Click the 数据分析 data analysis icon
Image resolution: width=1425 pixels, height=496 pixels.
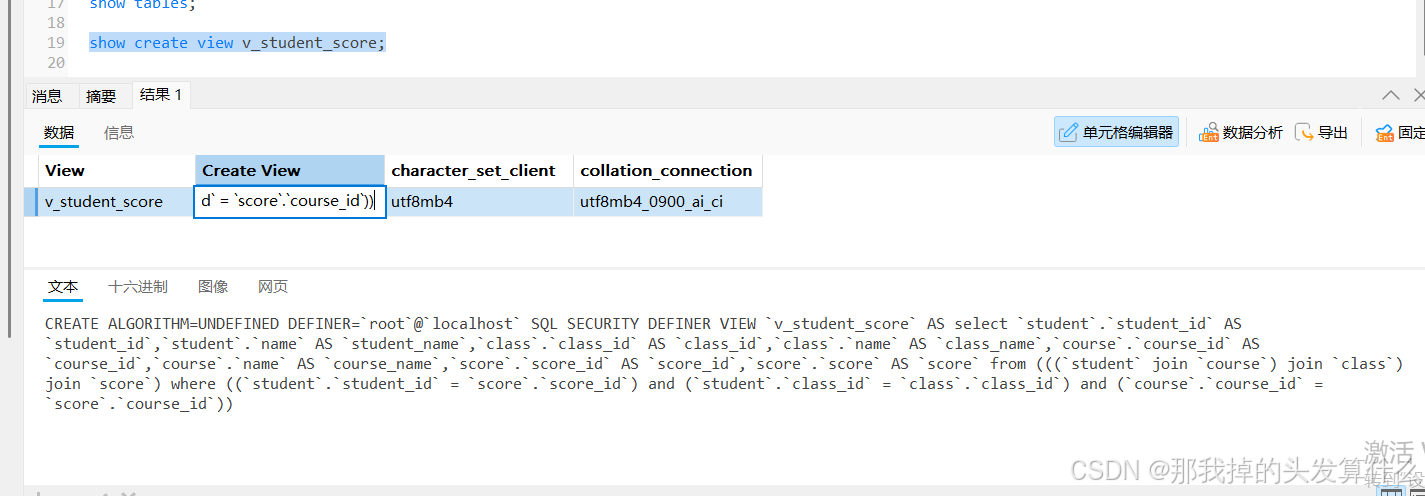(1209, 132)
